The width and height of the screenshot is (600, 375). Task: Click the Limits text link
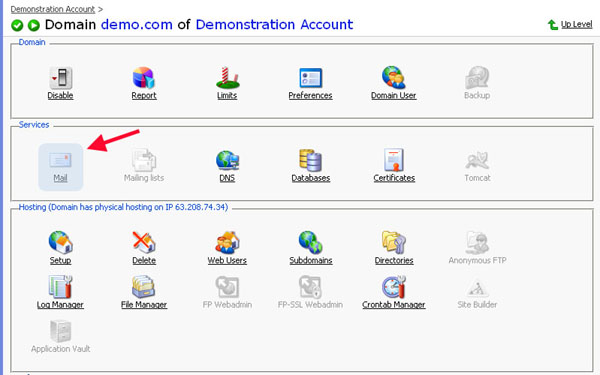point(227,95)
